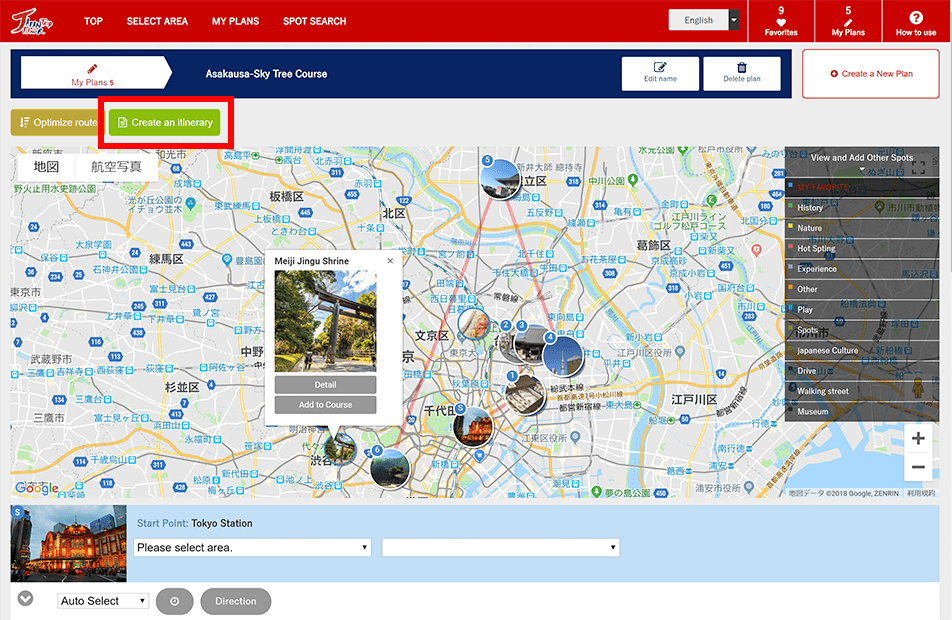The image size is (952, 620).
Task: Open SPOT SEARCH menu item
Action: tap(314, 21)
